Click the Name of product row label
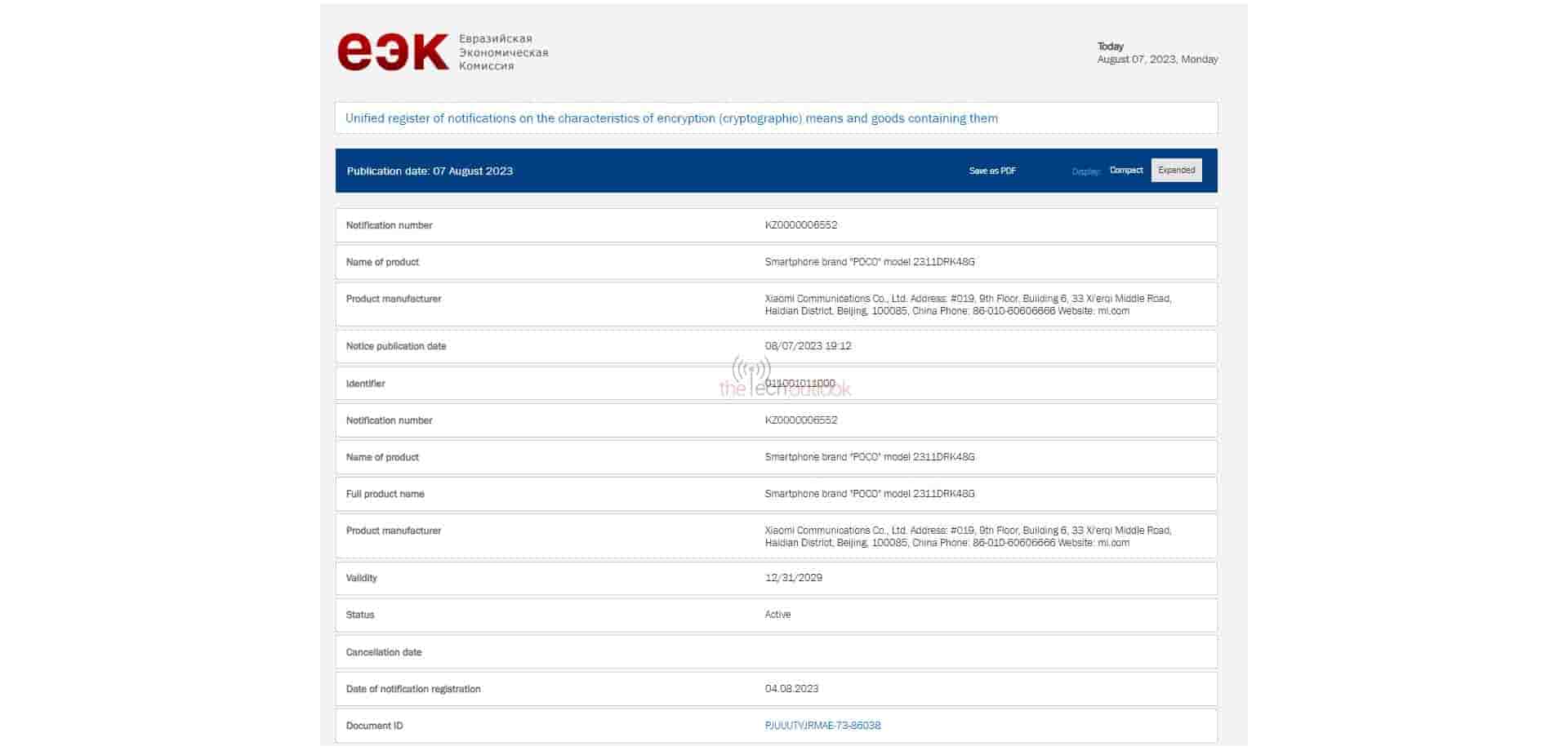This screenshot has width=1568, height=751. coord(382,262)
